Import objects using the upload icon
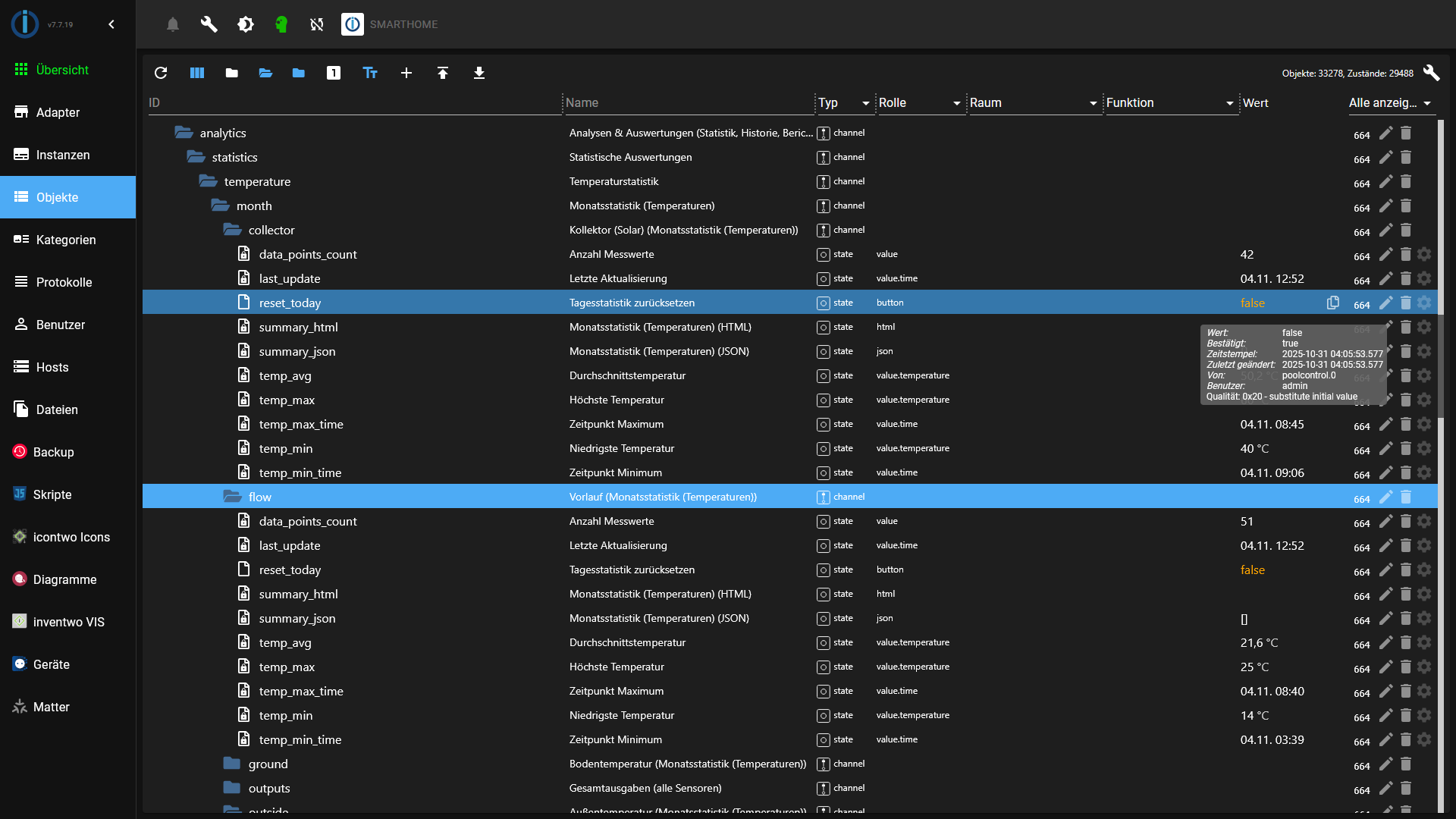Screen dimensions: 1456x819 coord(443,73)
